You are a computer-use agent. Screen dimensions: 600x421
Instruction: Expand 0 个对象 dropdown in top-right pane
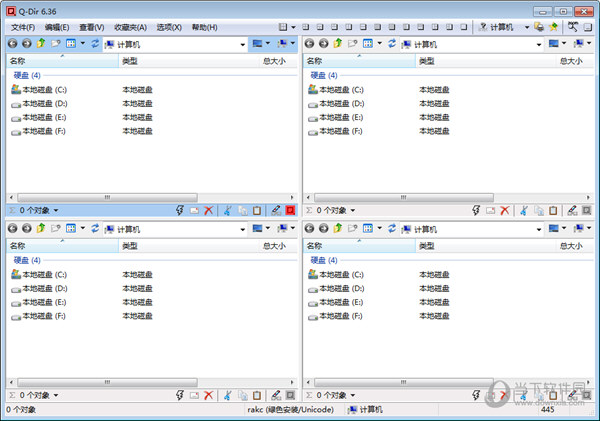[x=353, y=210]
